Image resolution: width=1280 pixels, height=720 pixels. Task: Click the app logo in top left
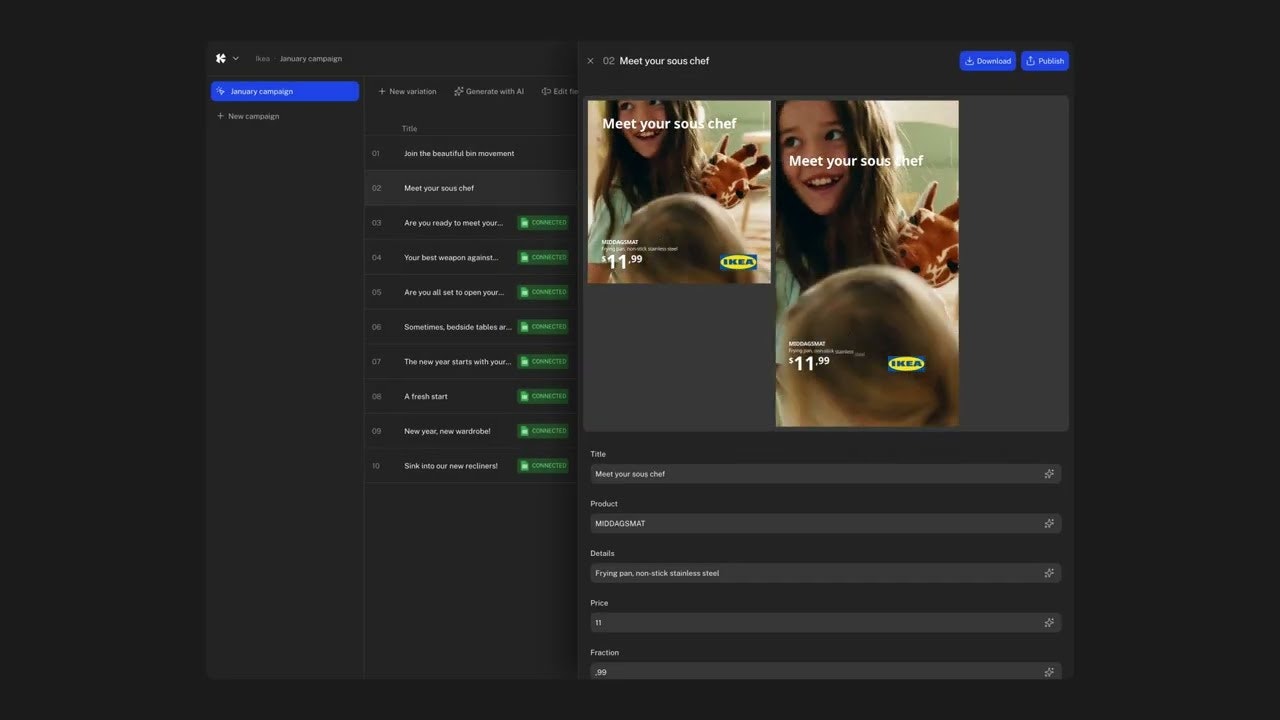click(x=221, y=58)
